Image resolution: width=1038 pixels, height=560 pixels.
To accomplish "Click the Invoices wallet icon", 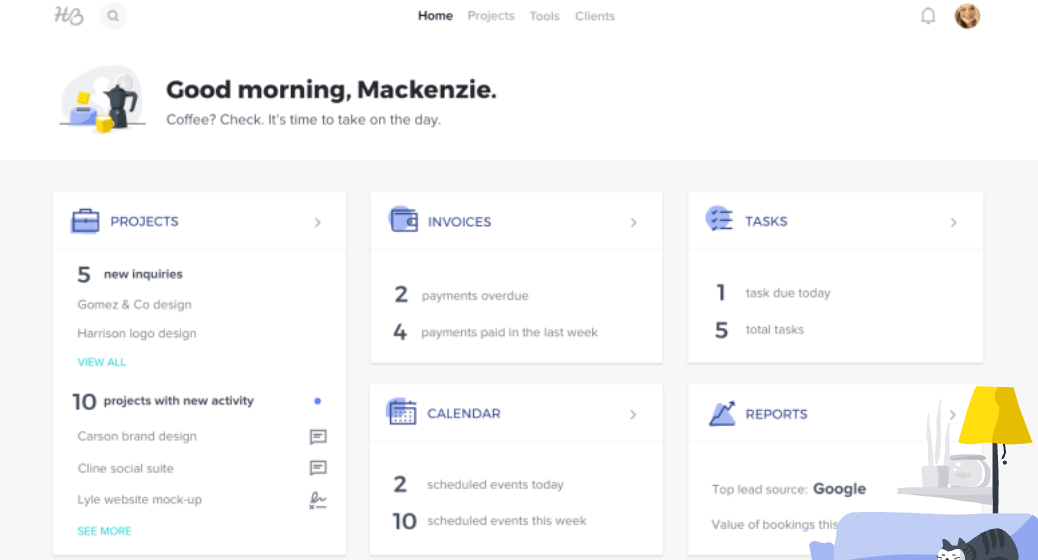I will [x=403, y=221].
